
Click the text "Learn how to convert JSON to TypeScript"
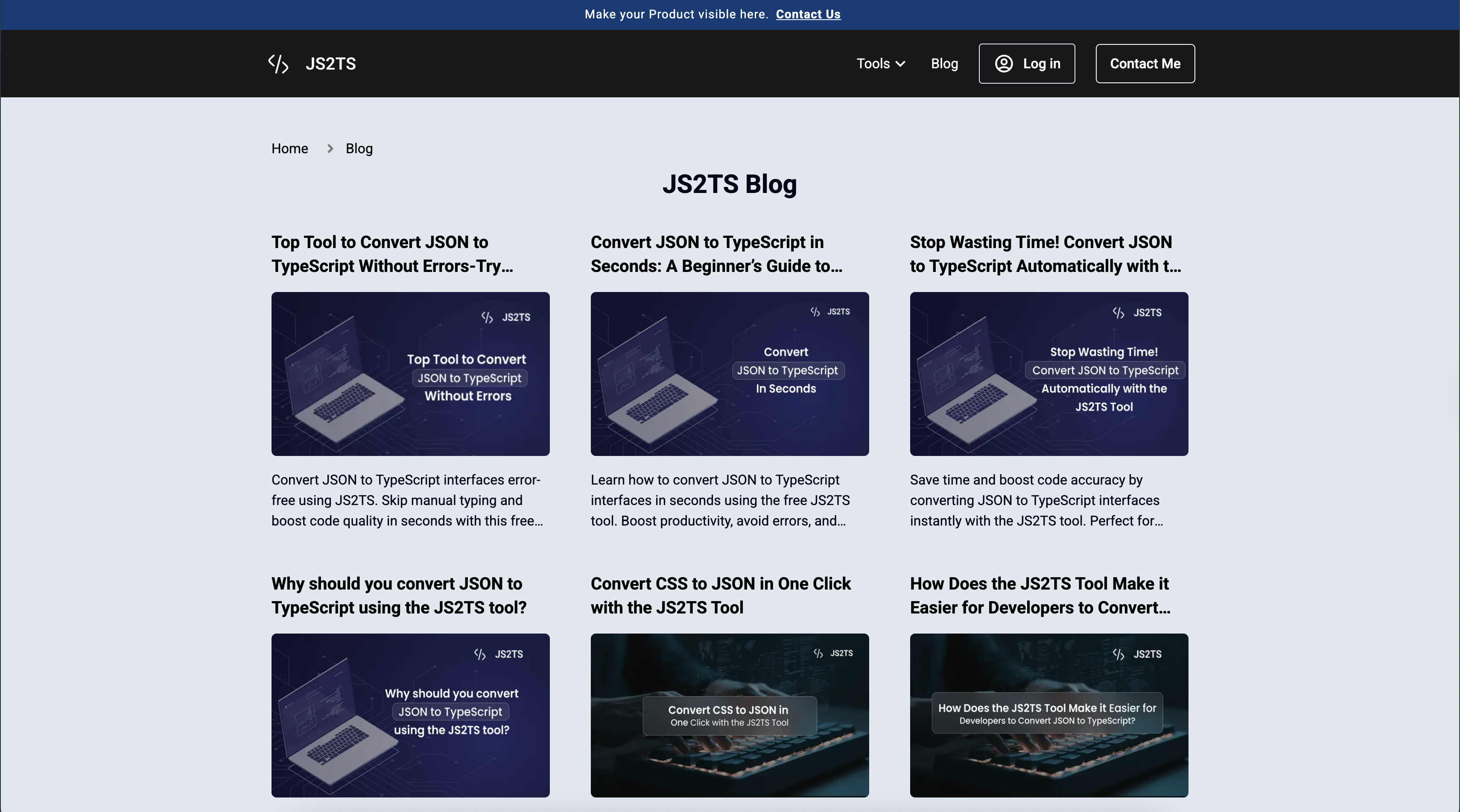[x=715, y=480]
